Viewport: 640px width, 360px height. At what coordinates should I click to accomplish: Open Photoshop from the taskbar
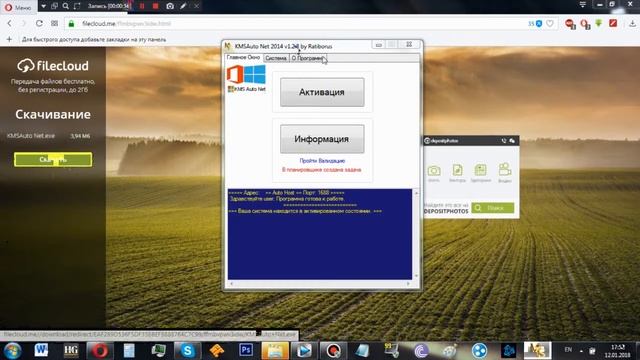pos(246,350)
